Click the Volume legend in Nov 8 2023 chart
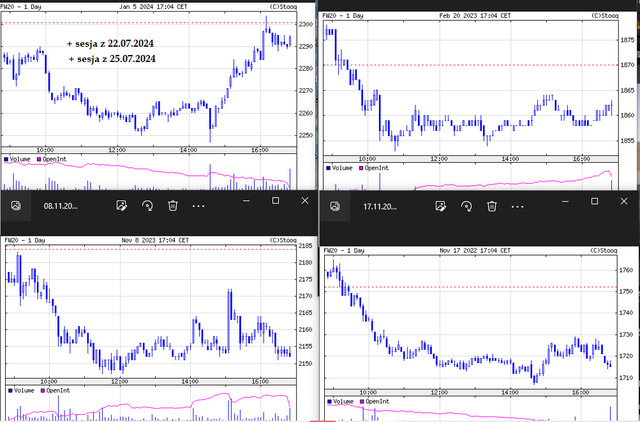The height and width of the screenshot is (422, 640). pyautogui.click(x=21, y=391)
